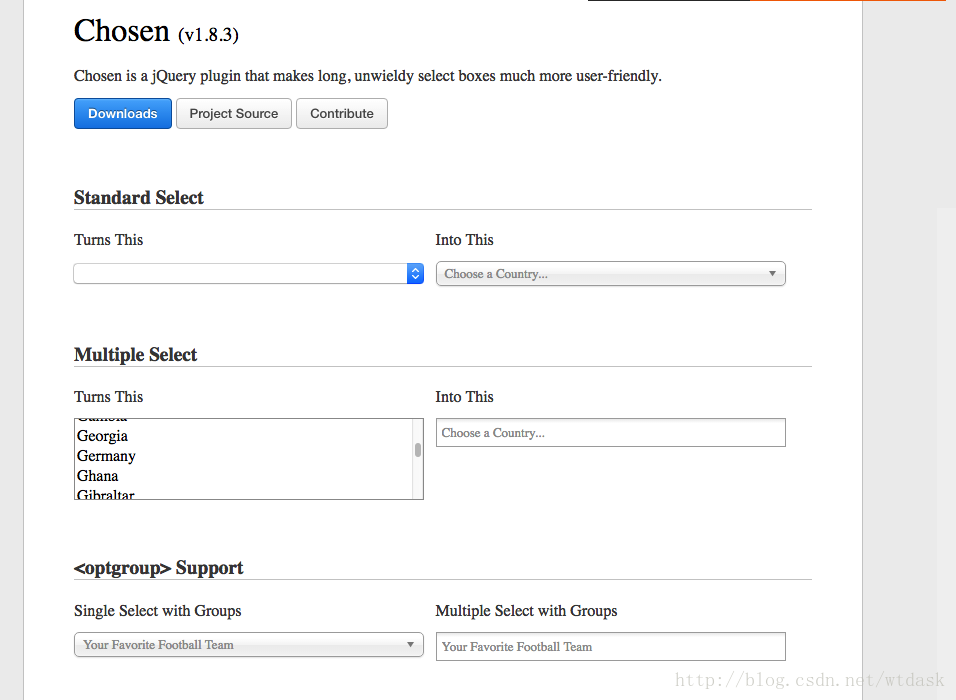Click 'Multiple Select with Groups' label
This screenshot has width=956, height=700.
tap(526, 611)
